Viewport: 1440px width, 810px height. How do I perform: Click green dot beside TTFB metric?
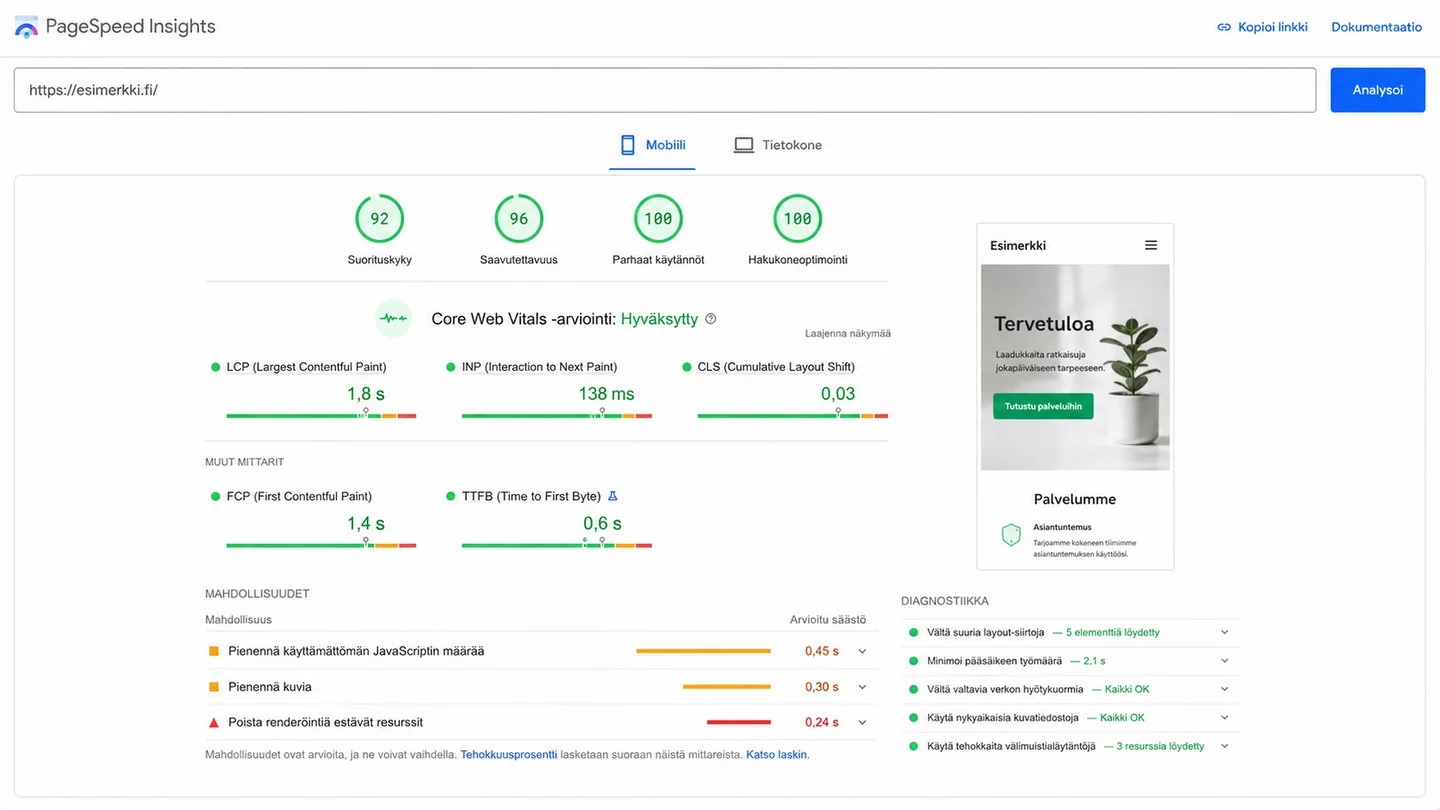[x=451, y=496]
